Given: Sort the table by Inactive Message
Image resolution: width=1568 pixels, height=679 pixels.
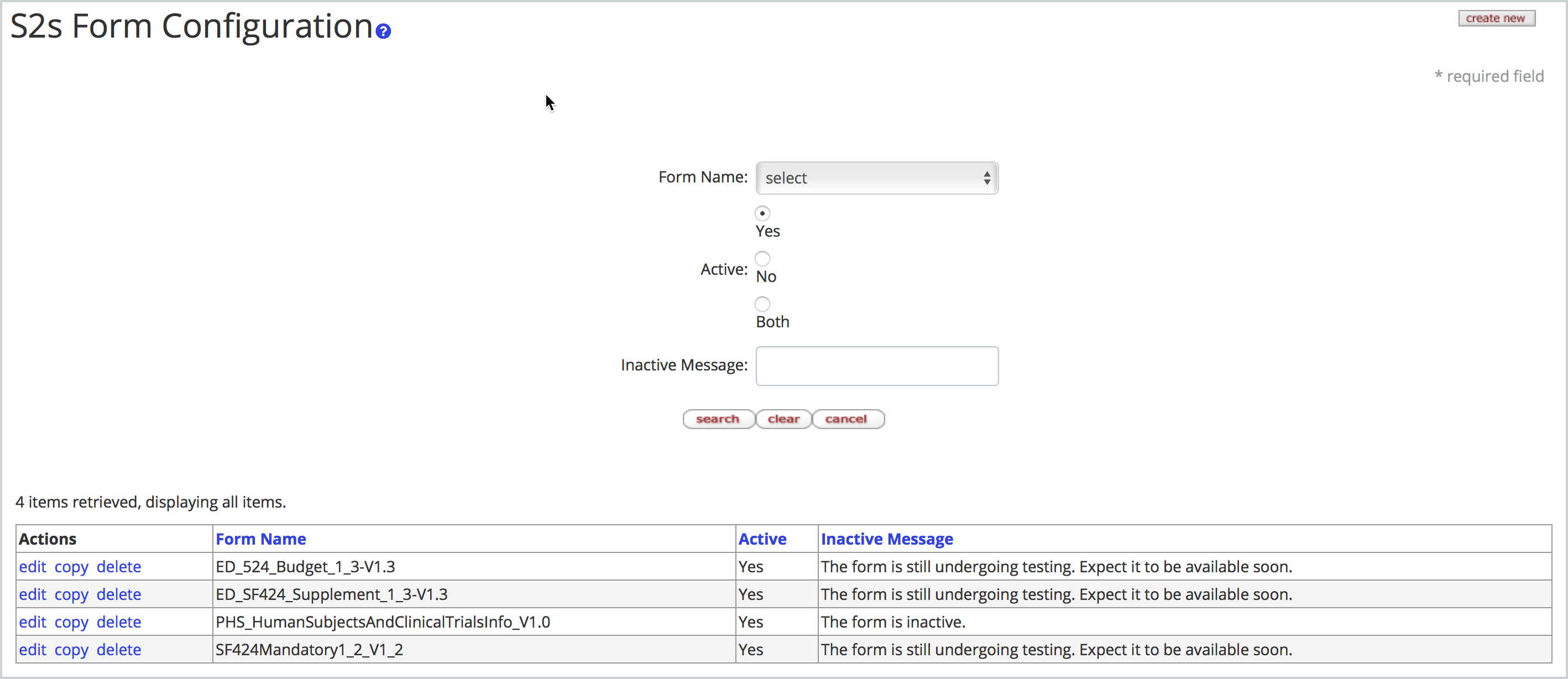Looking at the screenshot, I should (x=886, y=539).
